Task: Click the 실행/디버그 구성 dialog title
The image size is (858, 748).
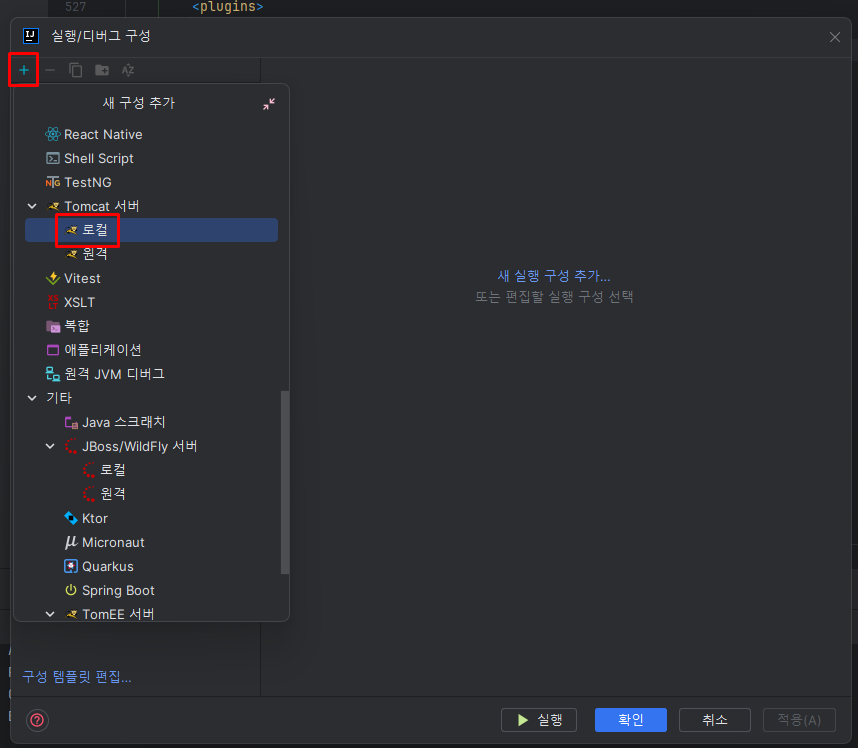Action: point(101,36)
